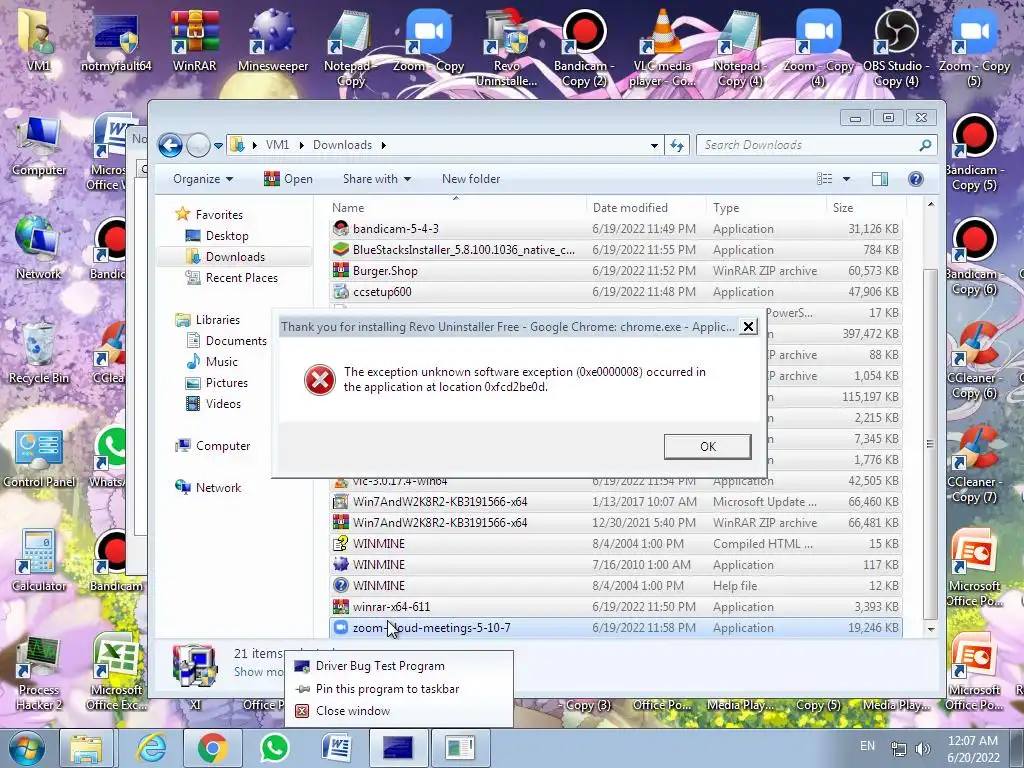
Task: Select the winrar-x64-611 file
Action: [616, 607]
